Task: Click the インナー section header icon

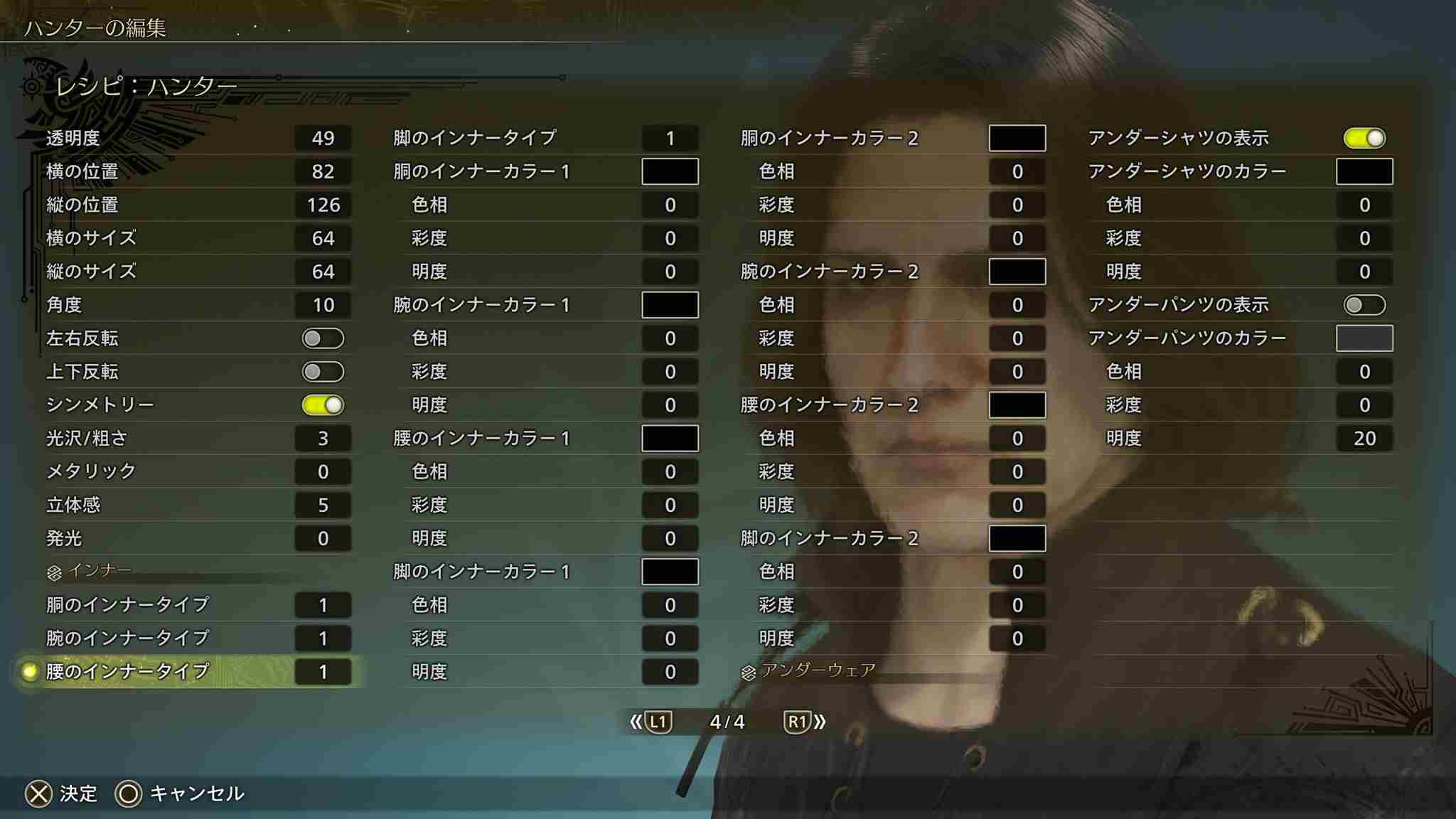Action: [54, 572]
